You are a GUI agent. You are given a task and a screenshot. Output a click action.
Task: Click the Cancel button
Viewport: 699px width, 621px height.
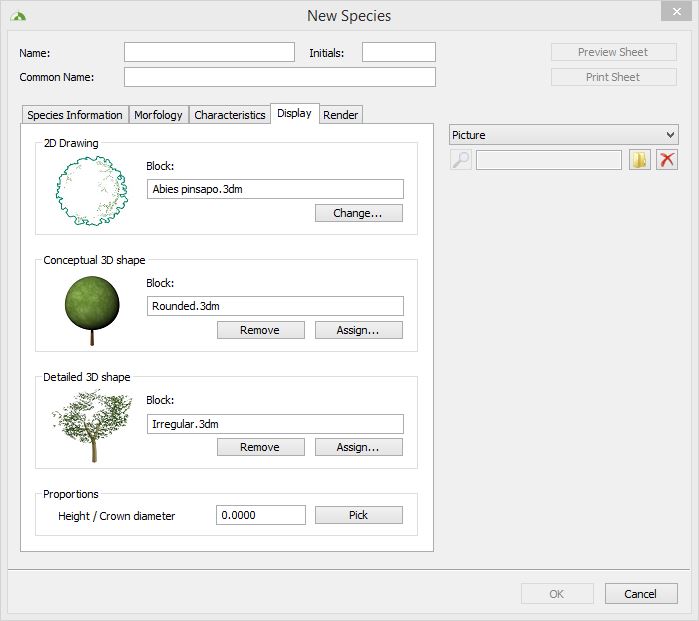[641, 594]
